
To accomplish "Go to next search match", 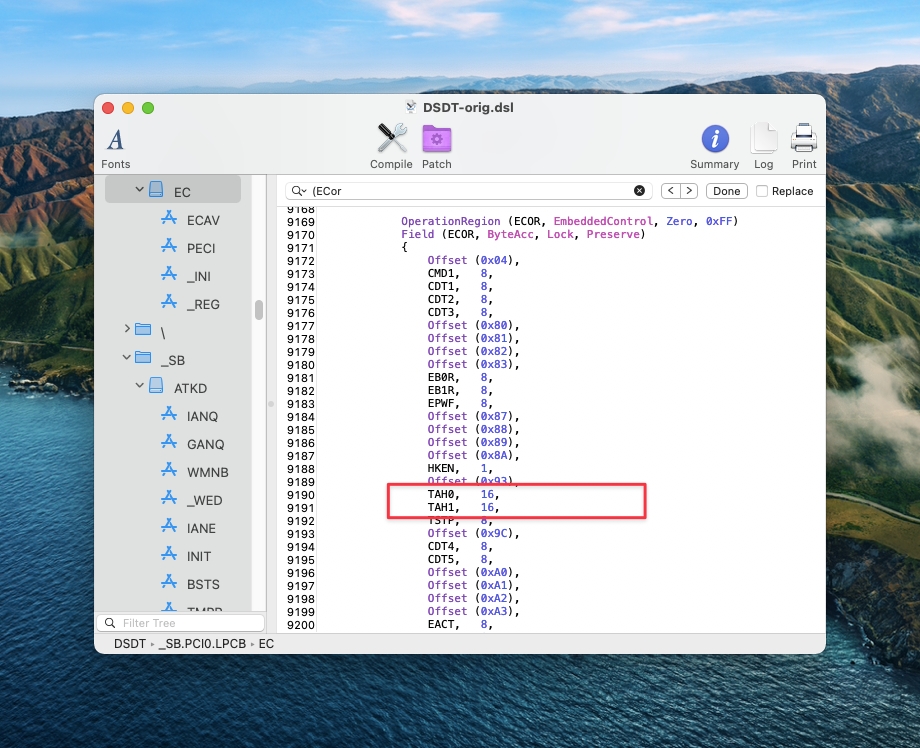I will (x=690, y=191).
